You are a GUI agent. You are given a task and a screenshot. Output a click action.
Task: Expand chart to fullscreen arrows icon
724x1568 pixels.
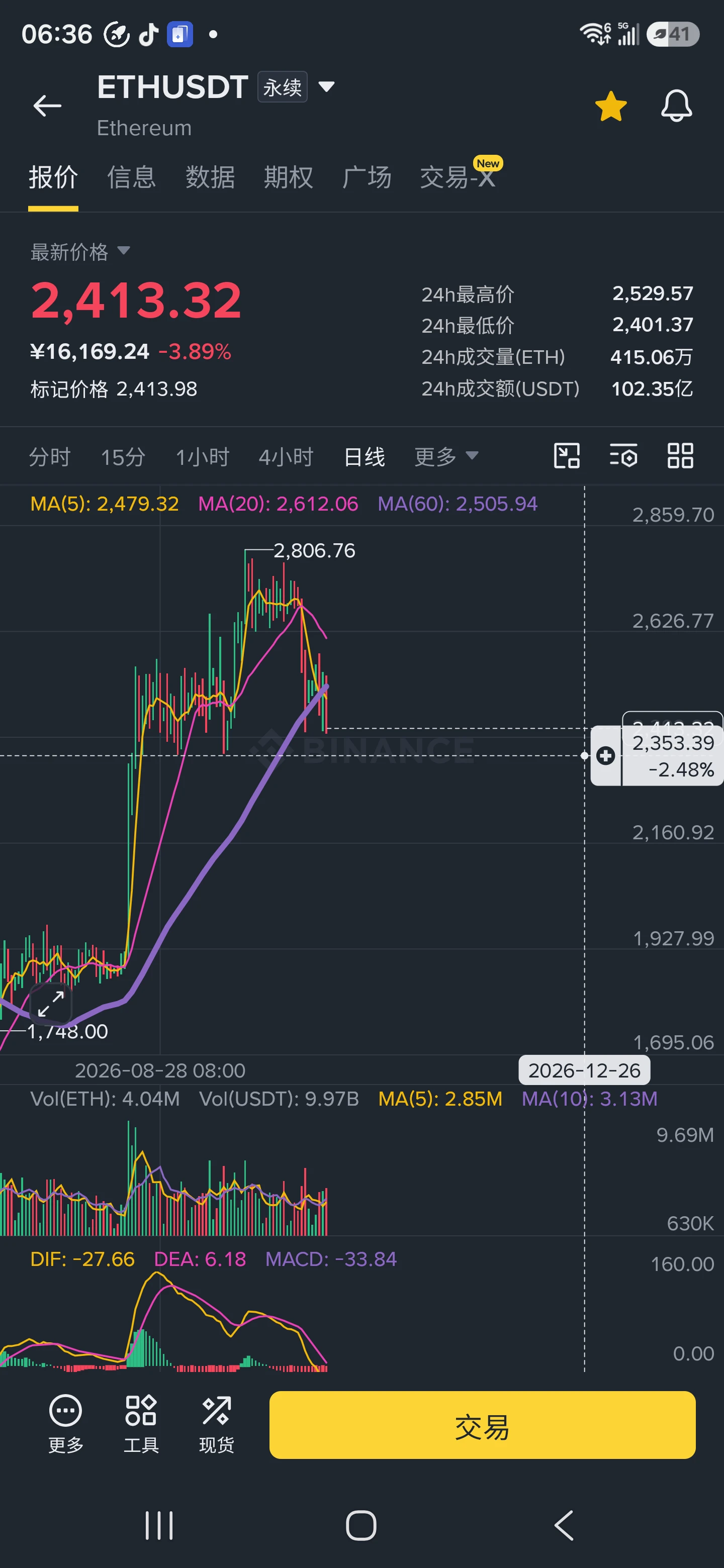(x=51, y=1004)
